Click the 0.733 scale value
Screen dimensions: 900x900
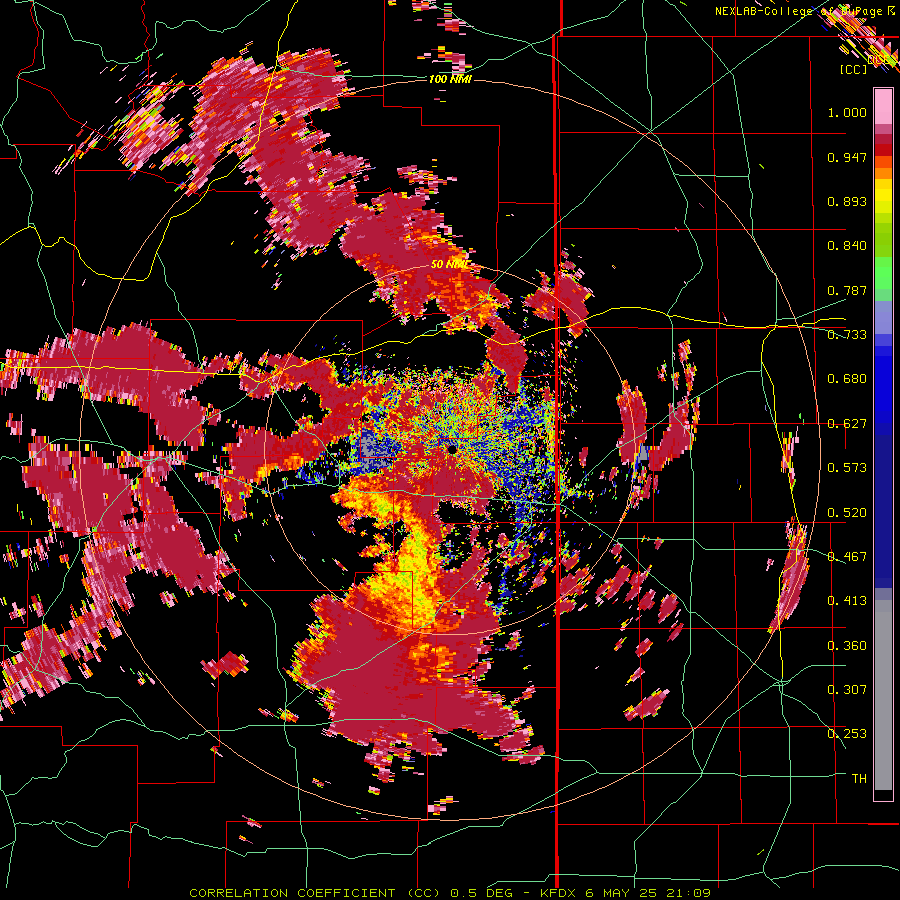click(x=847, y=335)
